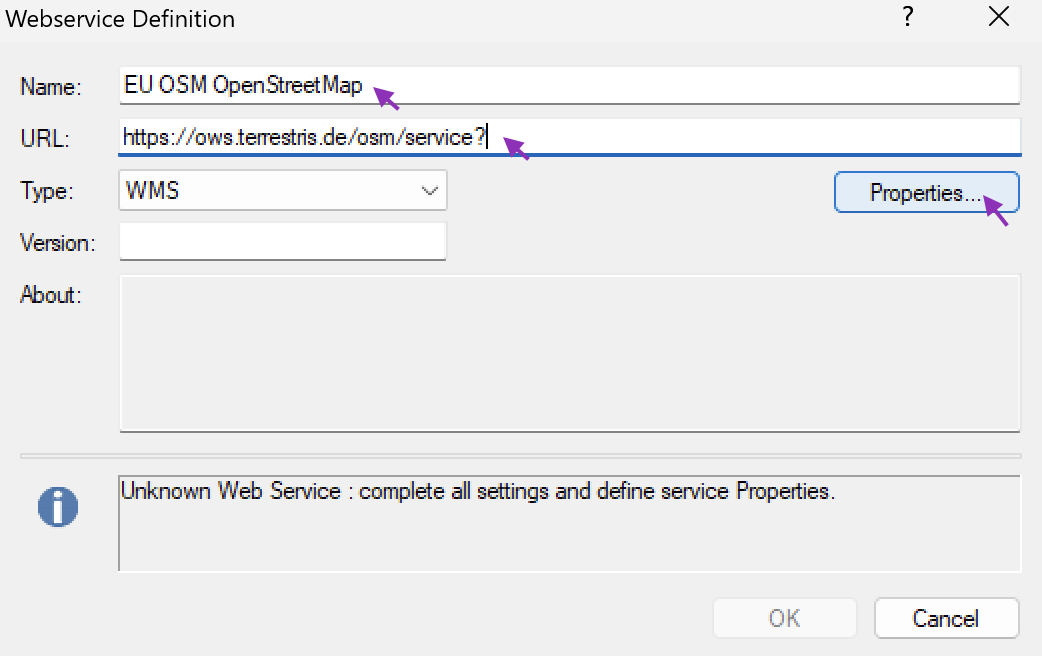Screen dimensions: 1042x656
Task: Click the disabled OK button
Action: click(x=785, y=618)
